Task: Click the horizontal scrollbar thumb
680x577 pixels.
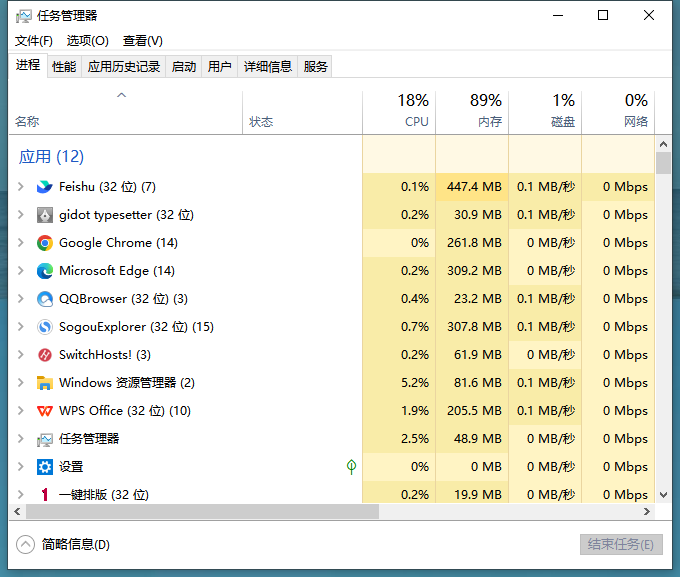Action: click(203, 511)
